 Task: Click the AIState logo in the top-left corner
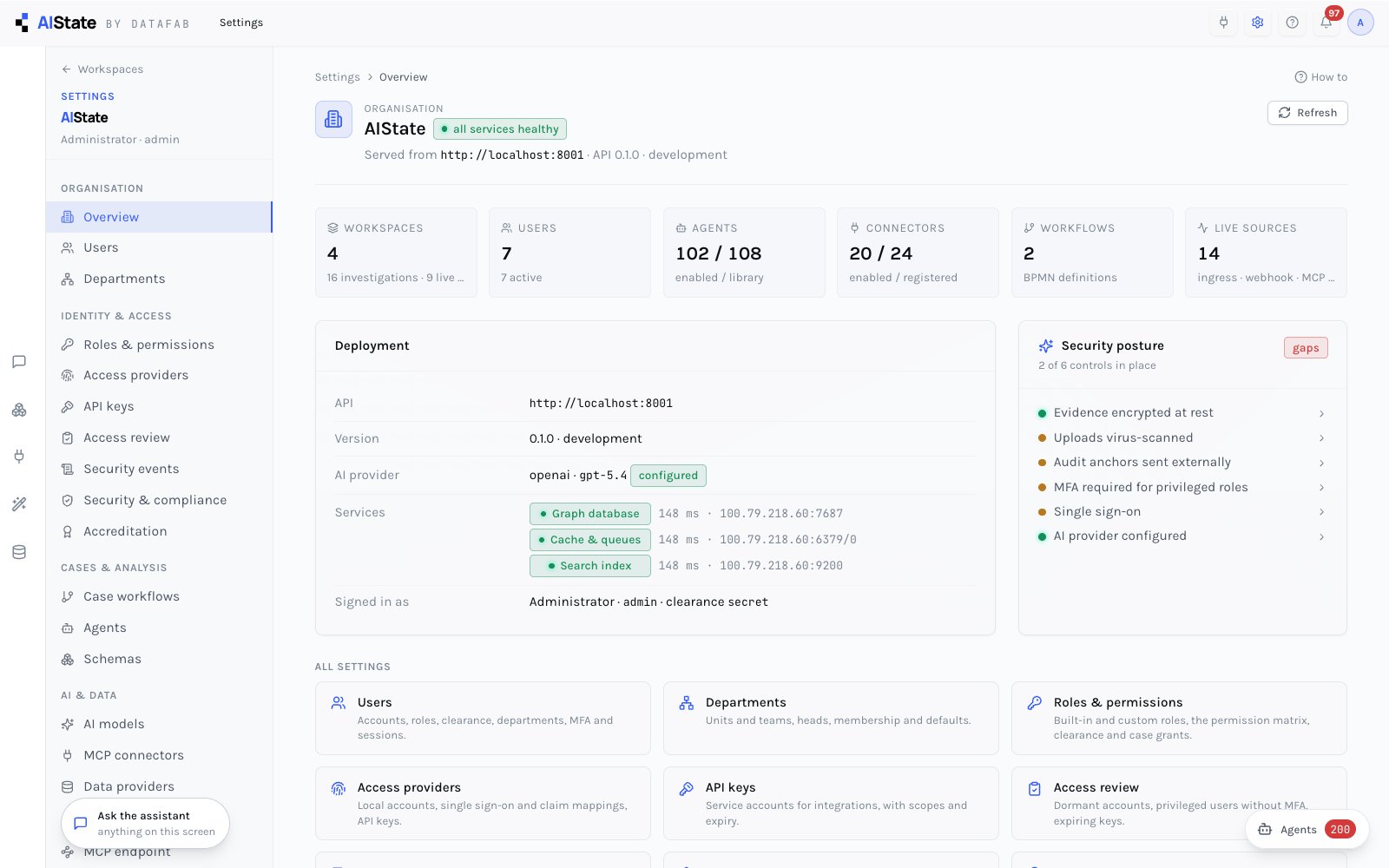click(x=56, y=23)
